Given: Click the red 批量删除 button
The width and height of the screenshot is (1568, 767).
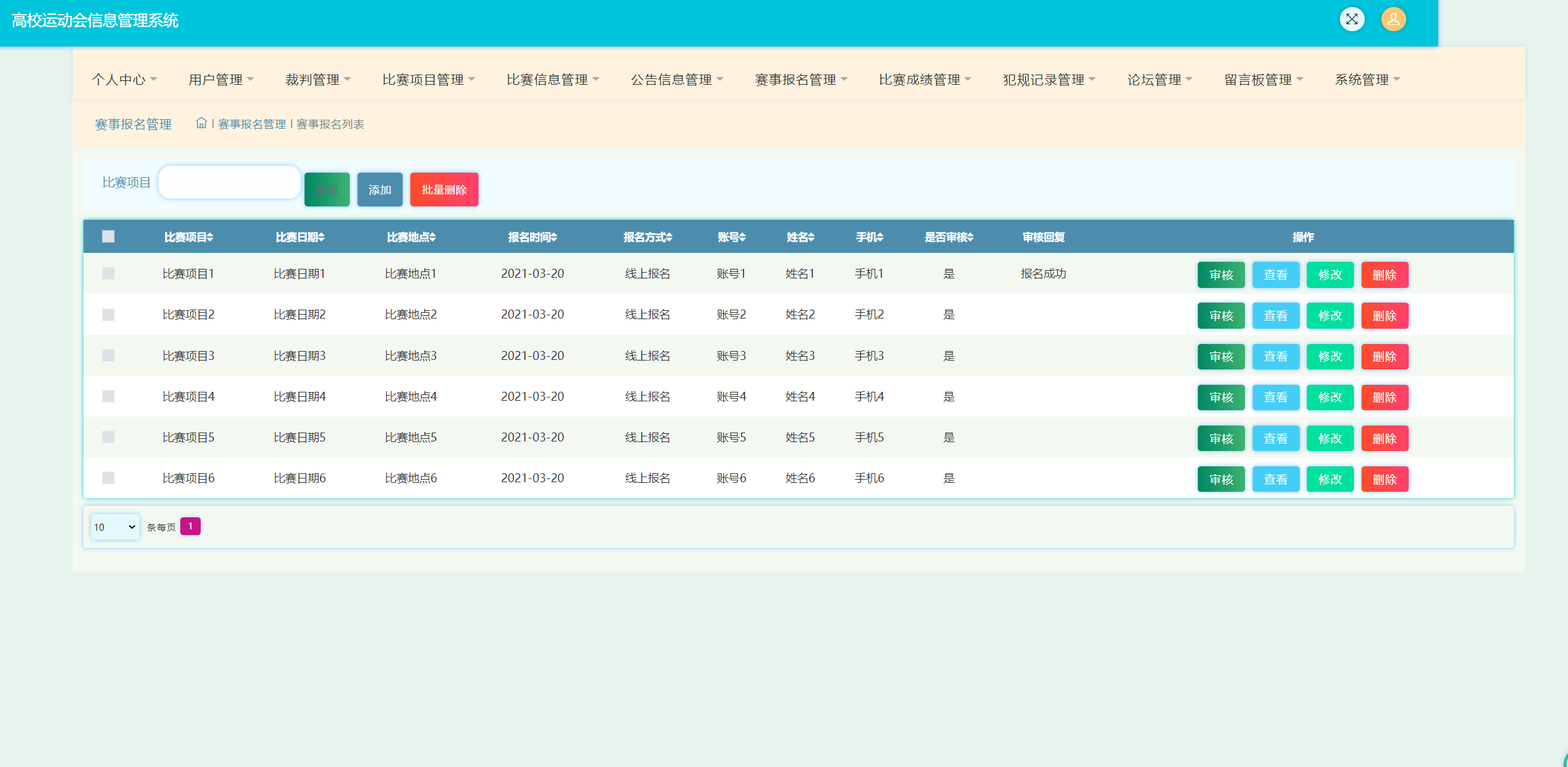Looking at the screenshot, I should tap(444, 190).
